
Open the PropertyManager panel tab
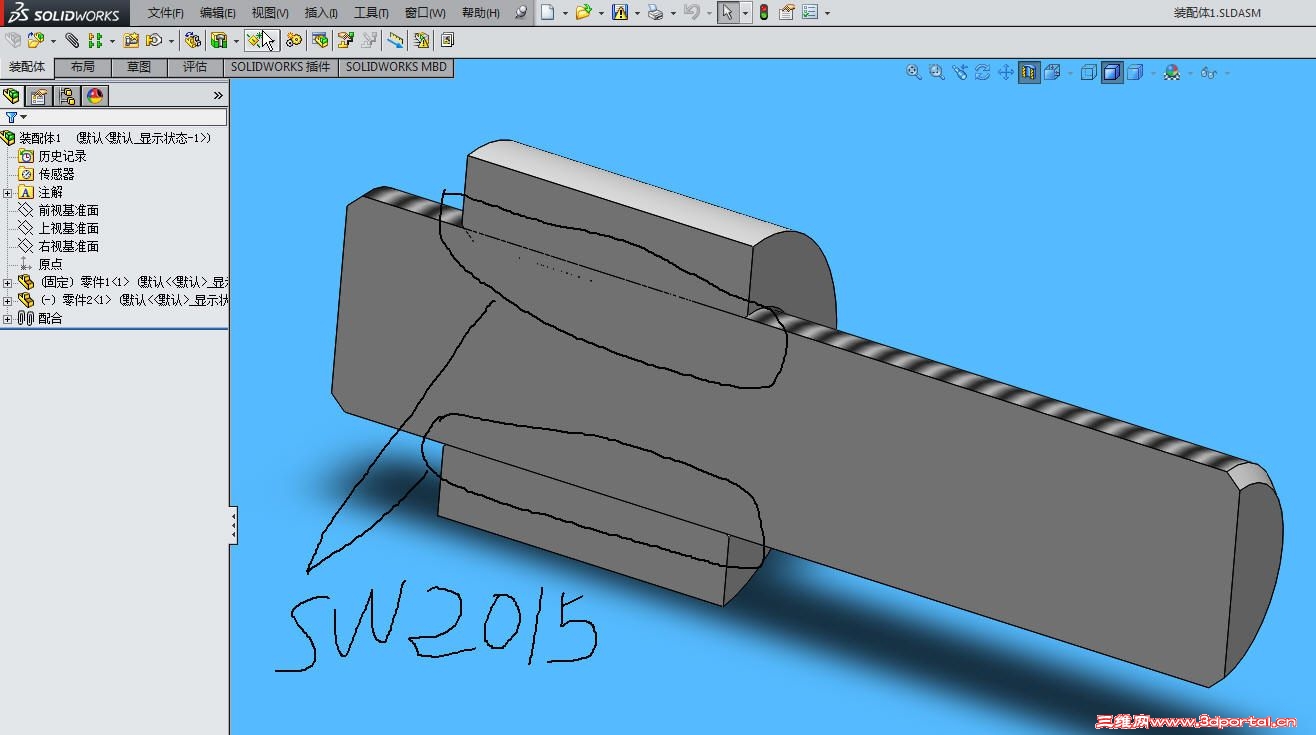click(x=39, y=96)
